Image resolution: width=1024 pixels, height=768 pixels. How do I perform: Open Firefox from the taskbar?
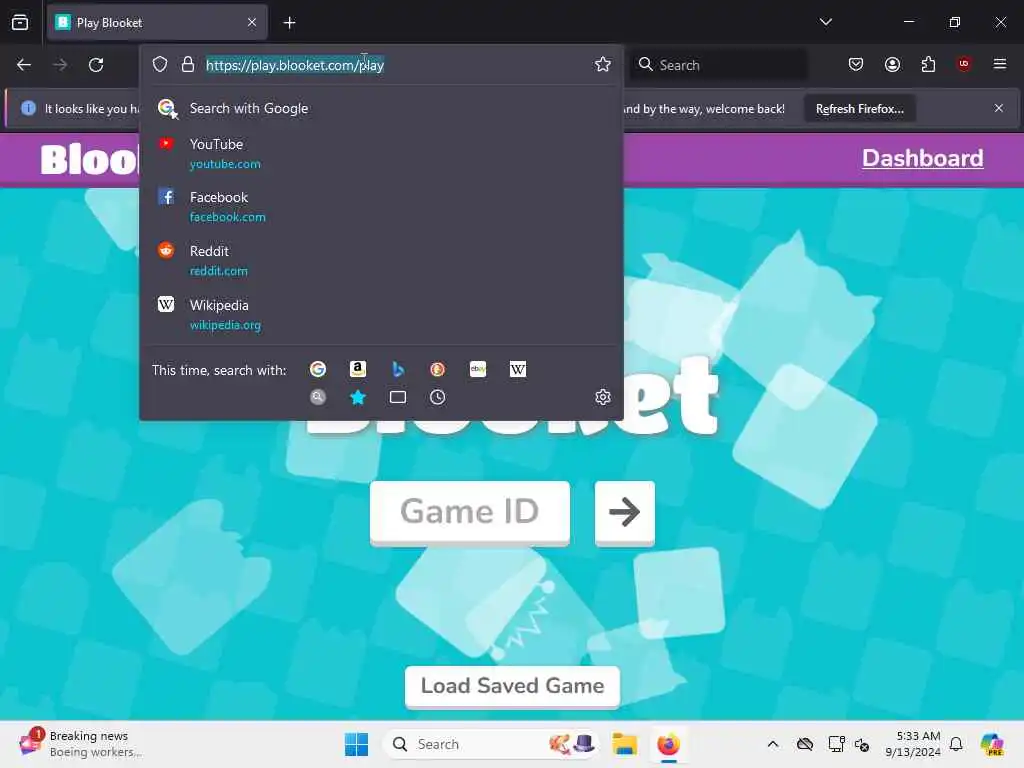tap(668, 744)
